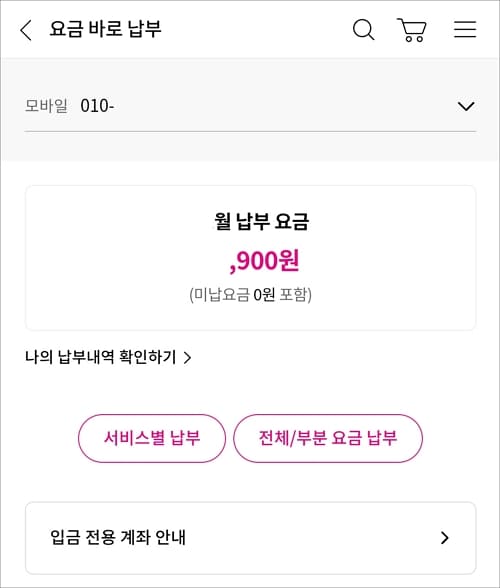Click the pink ,900원 amount
This screenshot has height=588, width=500.
click(264, 261)
